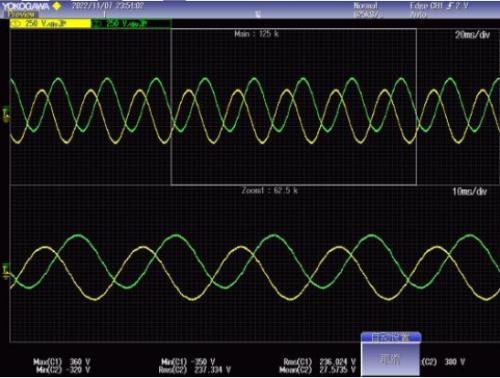500x378 pixels.
Task: Click the 20ms/div main timebase label
Action: tap(472, 35)
